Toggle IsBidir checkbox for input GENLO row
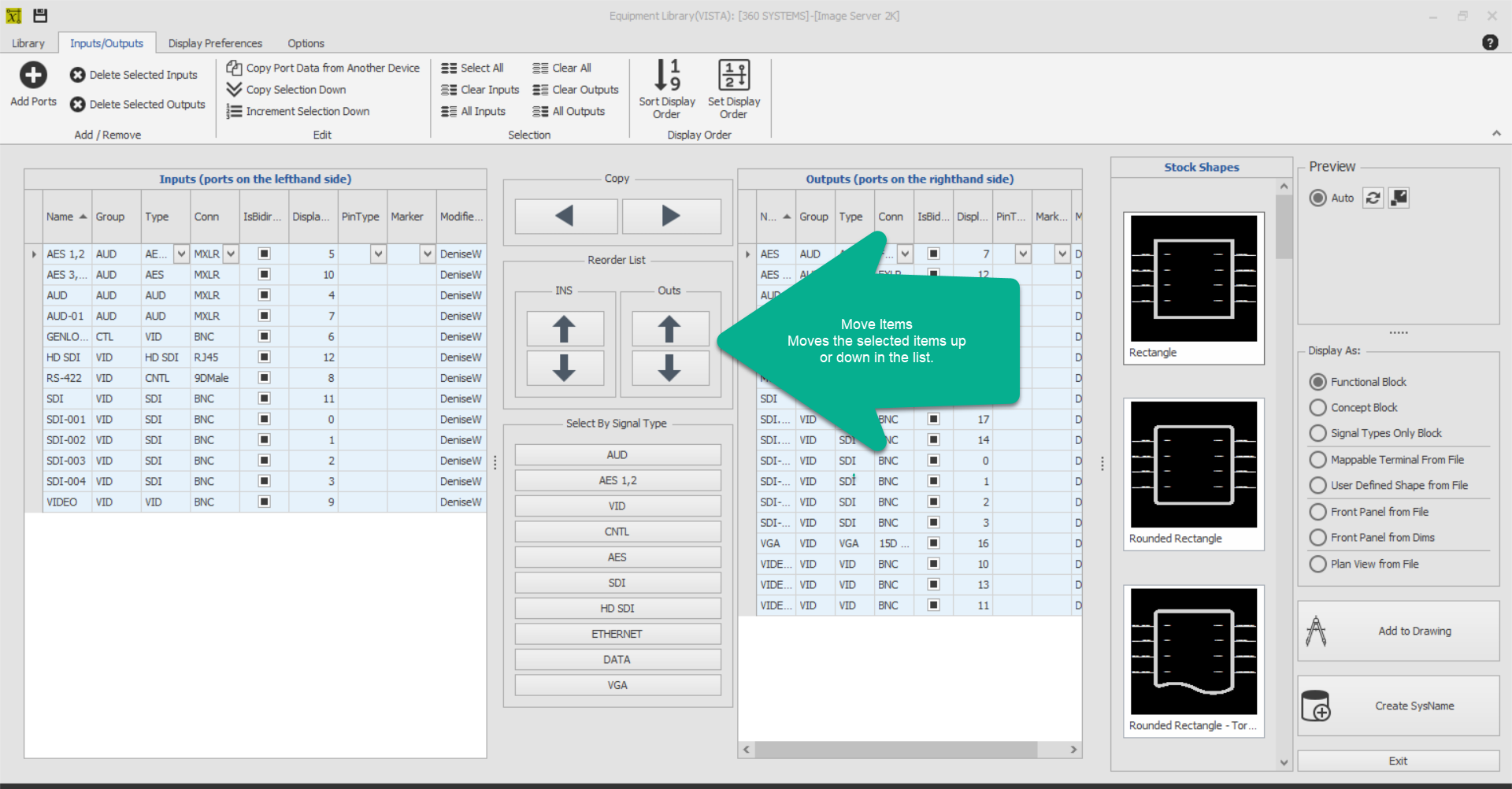 pos(265,336)
